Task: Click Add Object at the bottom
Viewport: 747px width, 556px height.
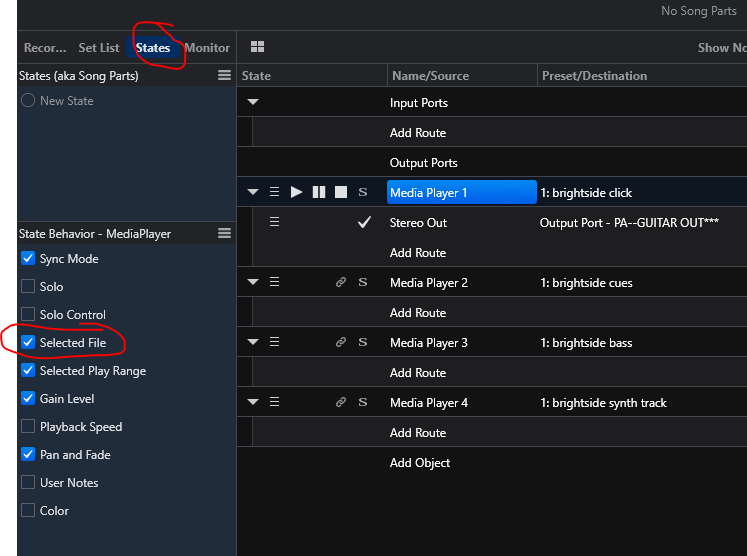Action: (420, 463)
